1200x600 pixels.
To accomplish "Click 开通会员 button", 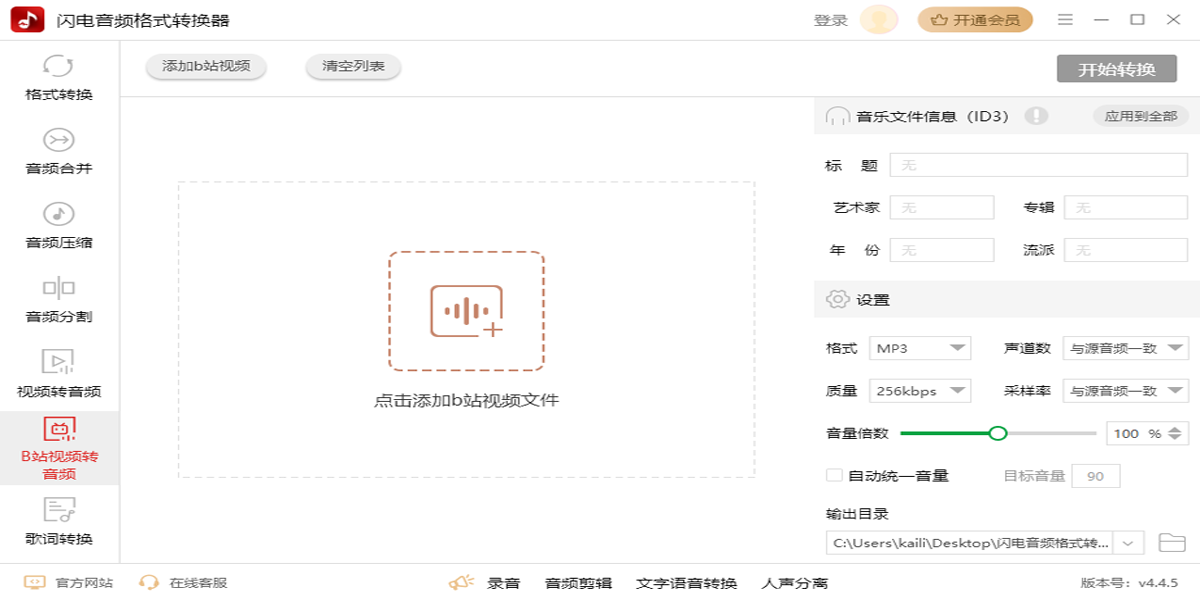I will [x=975, y=19].
